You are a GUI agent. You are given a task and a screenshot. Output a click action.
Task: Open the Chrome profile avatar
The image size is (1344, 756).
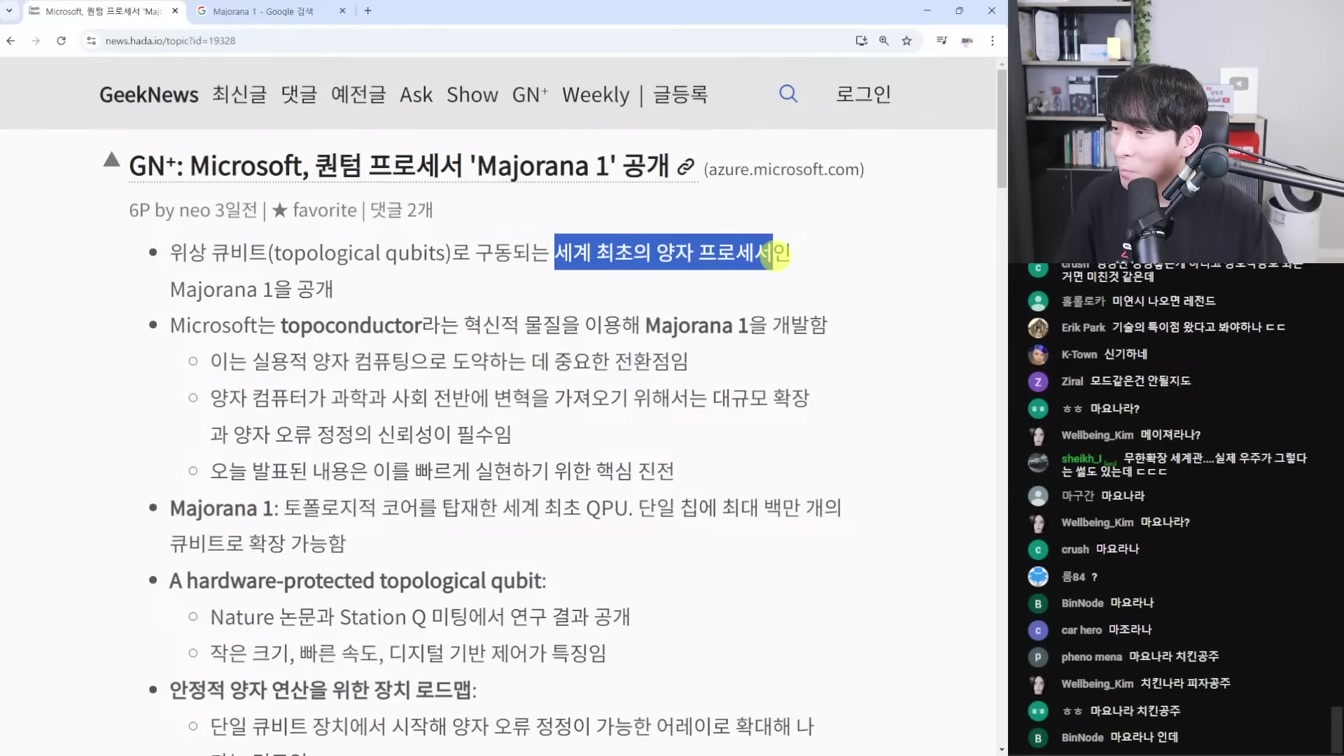[x=967, y=41]
